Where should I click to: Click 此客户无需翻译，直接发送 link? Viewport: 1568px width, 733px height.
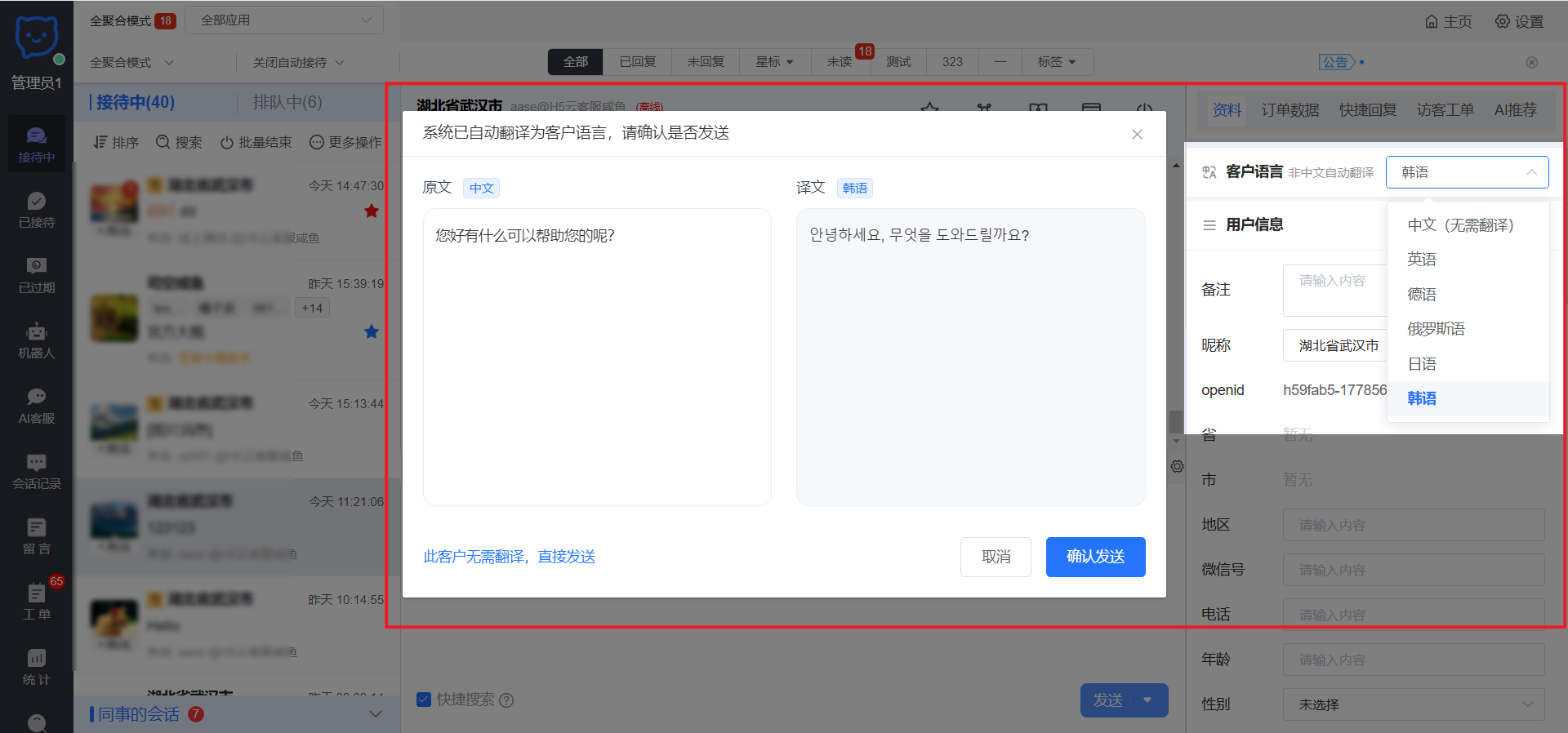510,557
